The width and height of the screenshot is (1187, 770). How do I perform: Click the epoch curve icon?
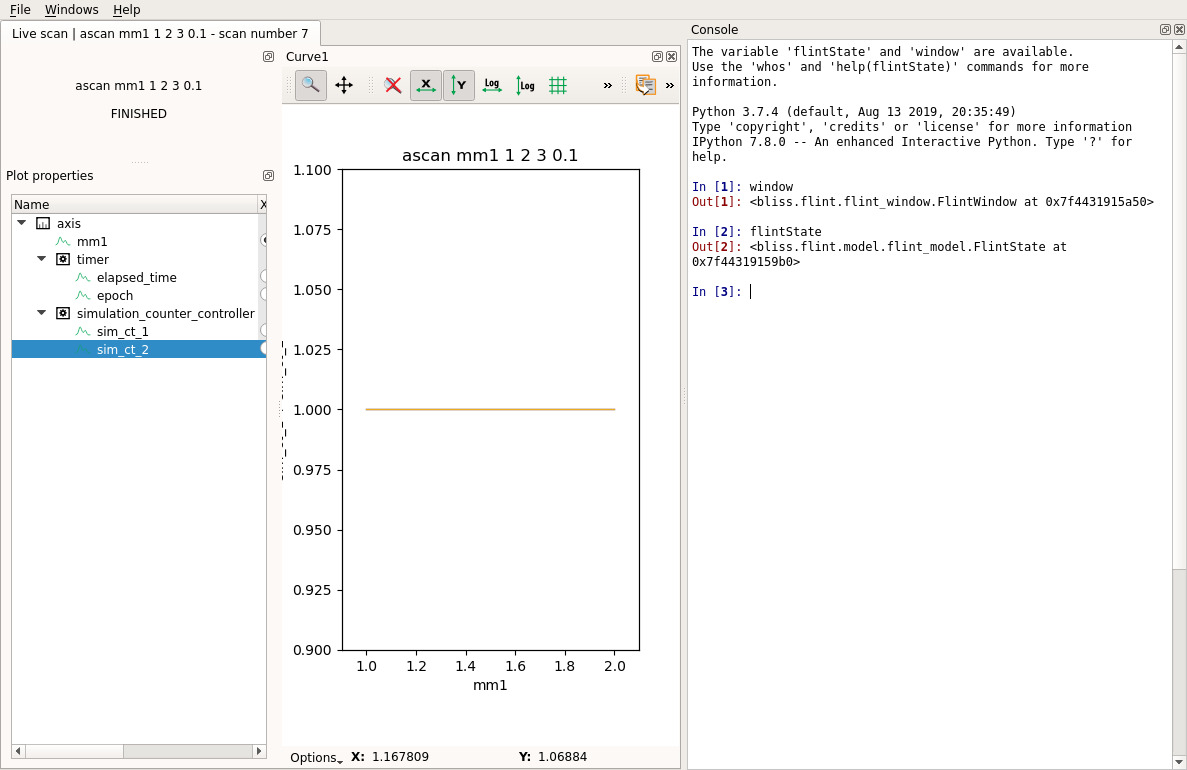pos(83,295)
